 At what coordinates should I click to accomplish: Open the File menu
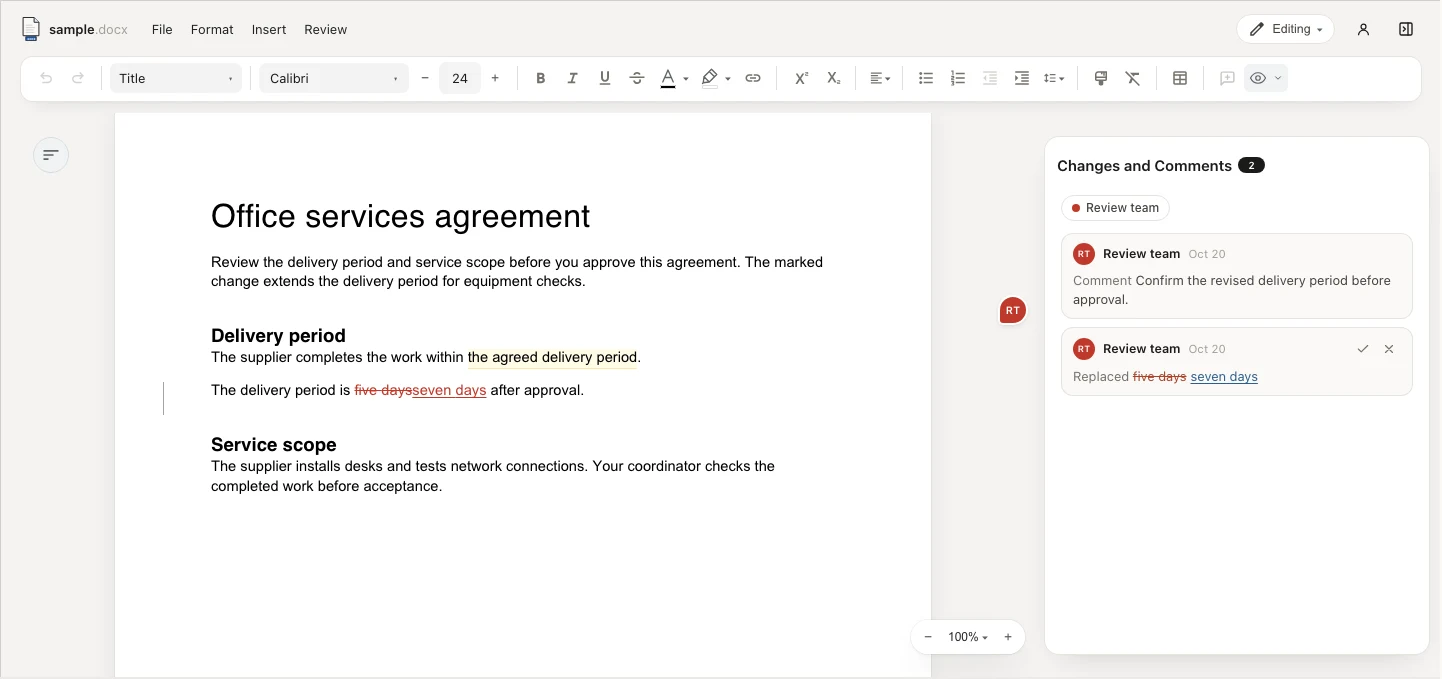162,29
